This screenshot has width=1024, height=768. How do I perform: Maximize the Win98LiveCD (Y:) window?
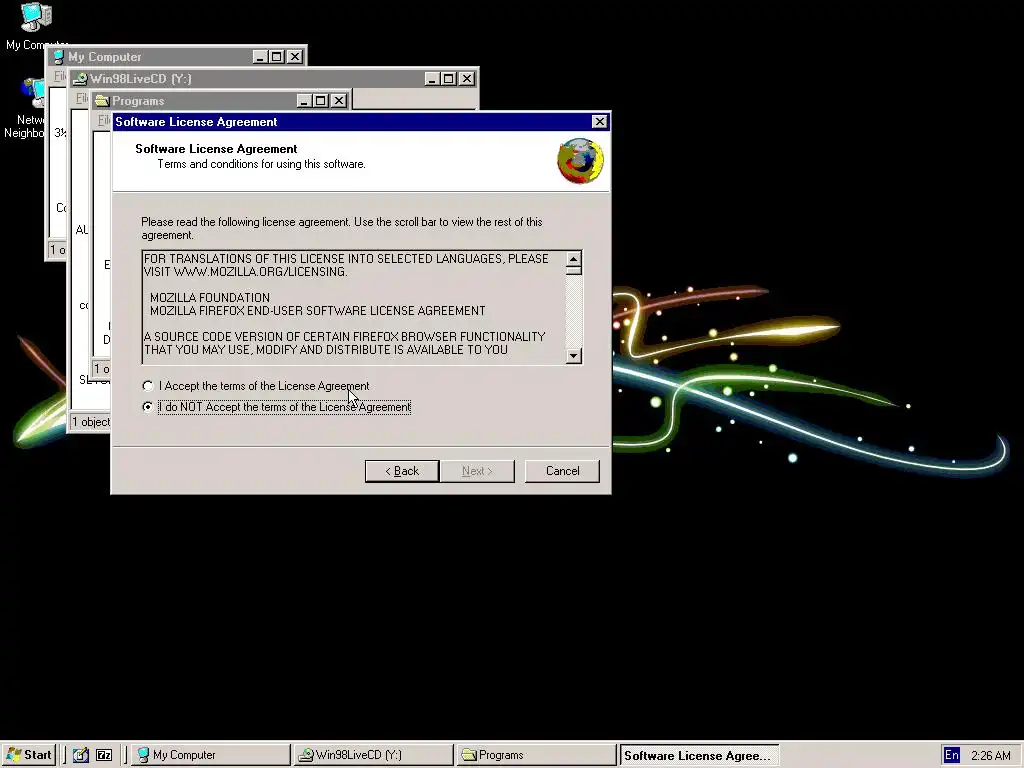(x=449, y=79)
